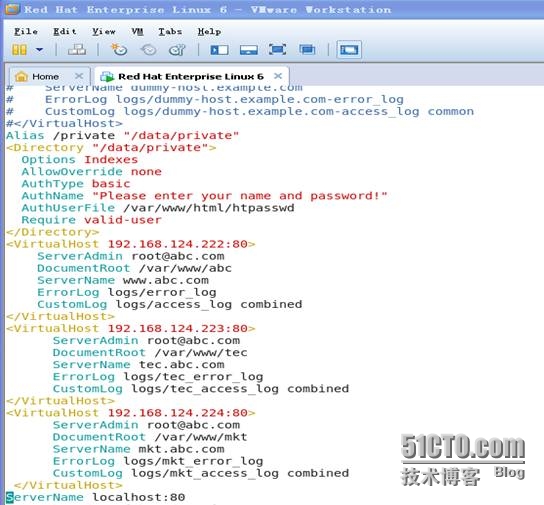Switch to Unity mode icon

(307, 50)
